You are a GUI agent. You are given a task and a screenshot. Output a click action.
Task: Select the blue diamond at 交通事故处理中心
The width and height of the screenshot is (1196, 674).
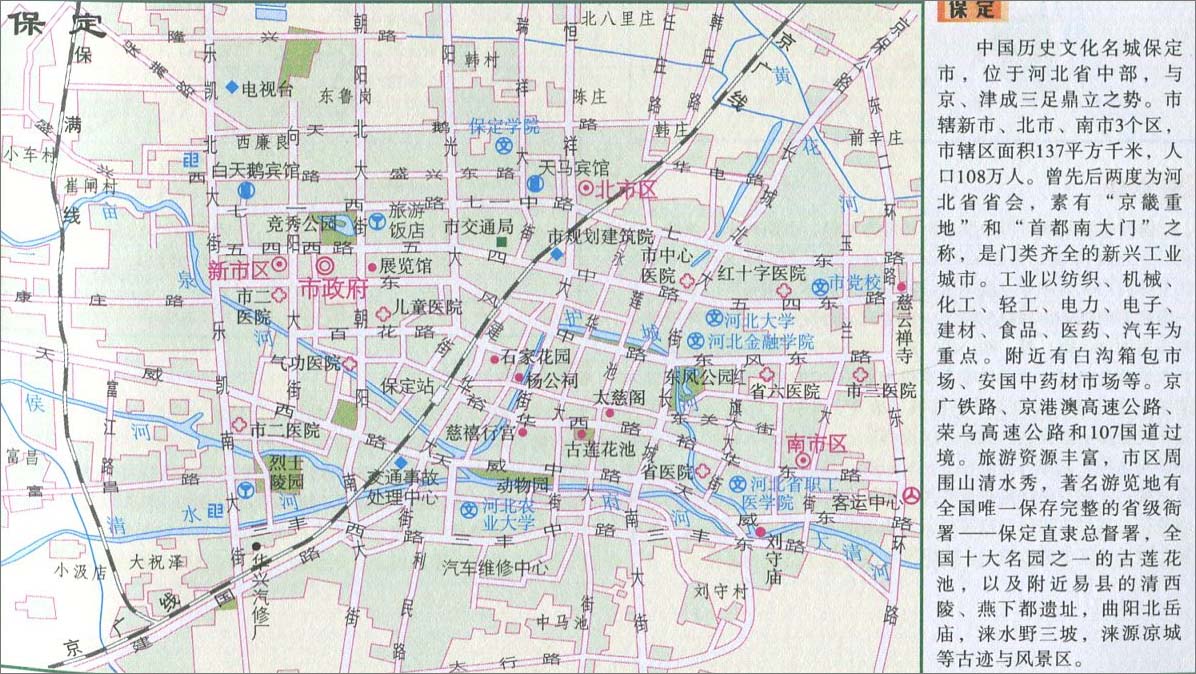(x=400, y=463)
